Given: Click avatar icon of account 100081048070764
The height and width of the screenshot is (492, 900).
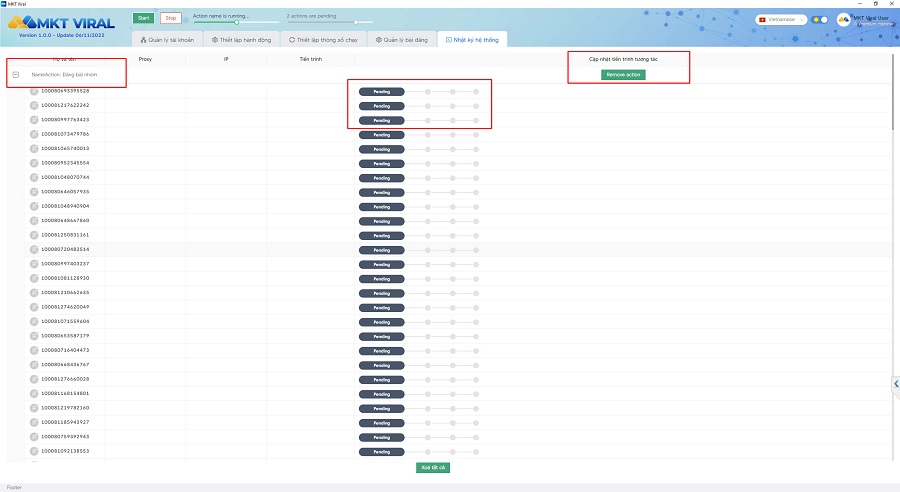Looking at the screenshot, I should (34, 177).
